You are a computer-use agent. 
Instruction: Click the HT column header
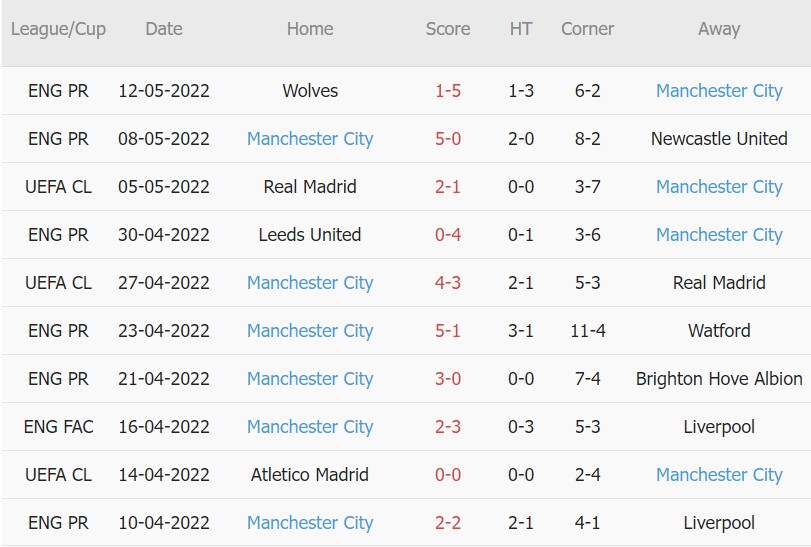521,29
